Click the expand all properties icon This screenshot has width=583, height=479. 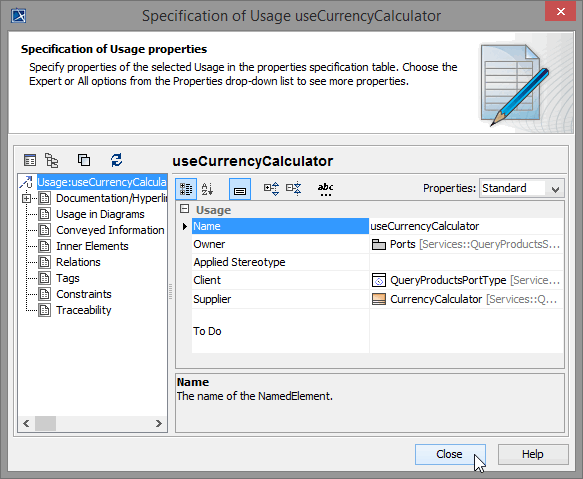[271, 189]
